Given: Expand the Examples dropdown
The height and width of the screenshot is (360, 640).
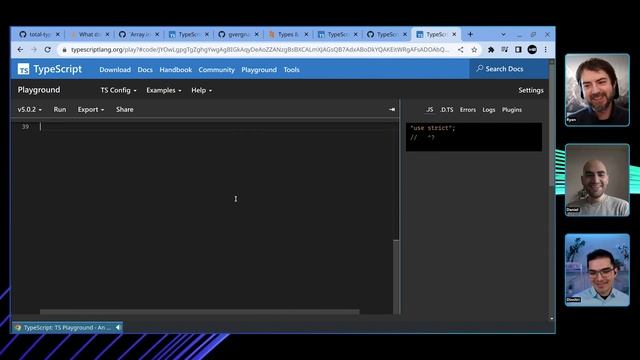Looking at the screenshot, I should 164,90.
